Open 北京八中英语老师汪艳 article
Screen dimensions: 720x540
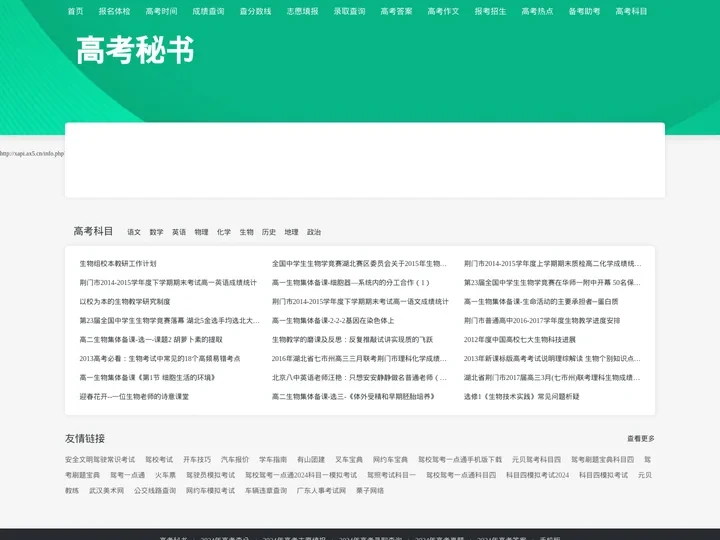click(359, 378)
